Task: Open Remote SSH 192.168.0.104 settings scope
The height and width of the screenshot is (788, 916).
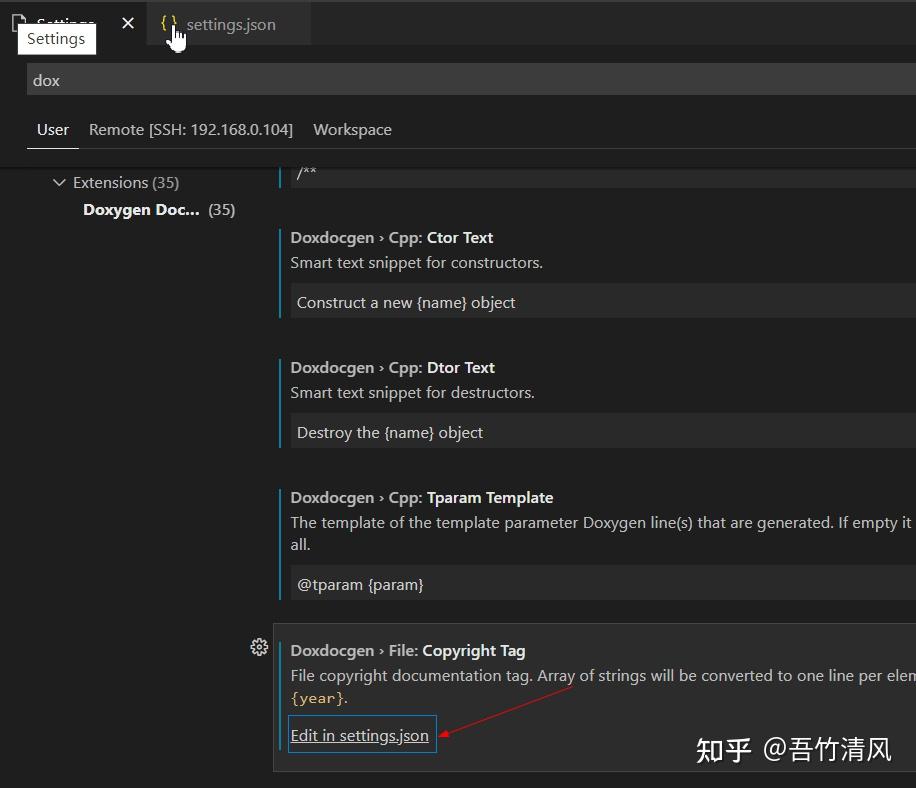Action: pyautogui.click(x=190, y=129)
